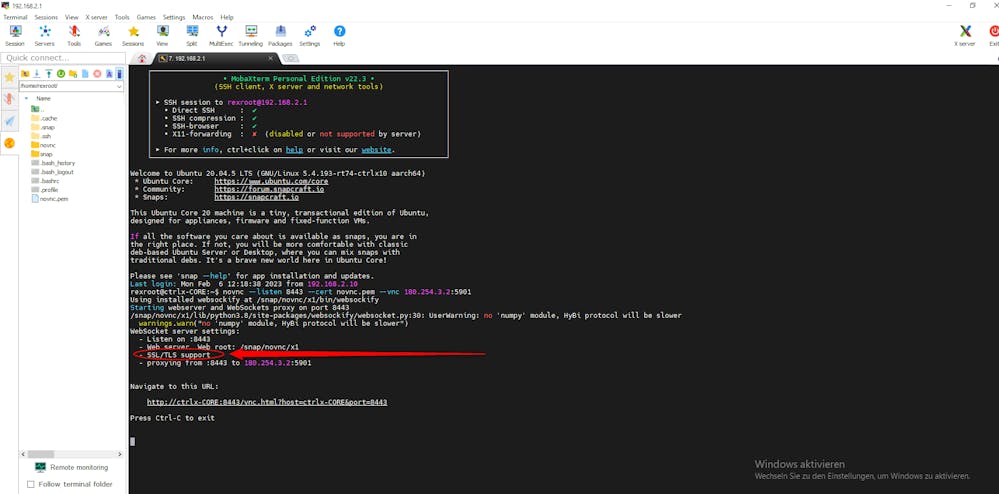Select the Macros sidebar tab icon
Viewport: 999px width, 494px height.
pyautogui.click(x=9, y=120)
